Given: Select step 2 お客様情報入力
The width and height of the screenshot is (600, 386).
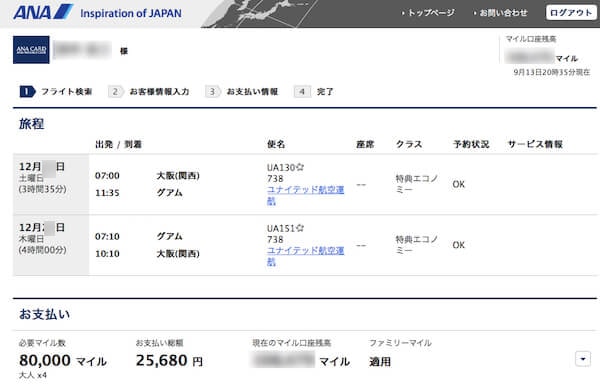Looking at the screenshot, I should [149, 92].
